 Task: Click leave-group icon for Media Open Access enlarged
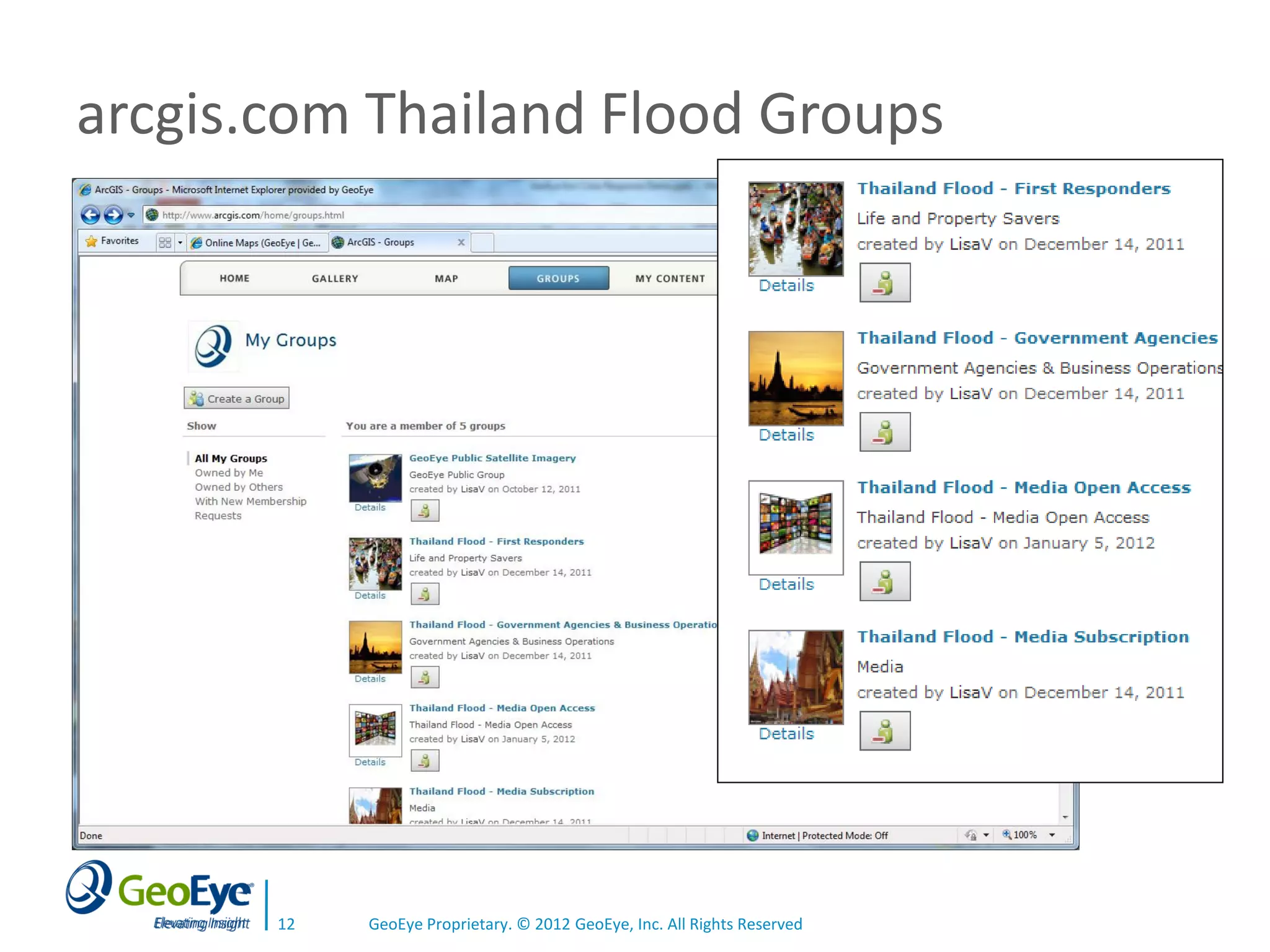[885, 581]
